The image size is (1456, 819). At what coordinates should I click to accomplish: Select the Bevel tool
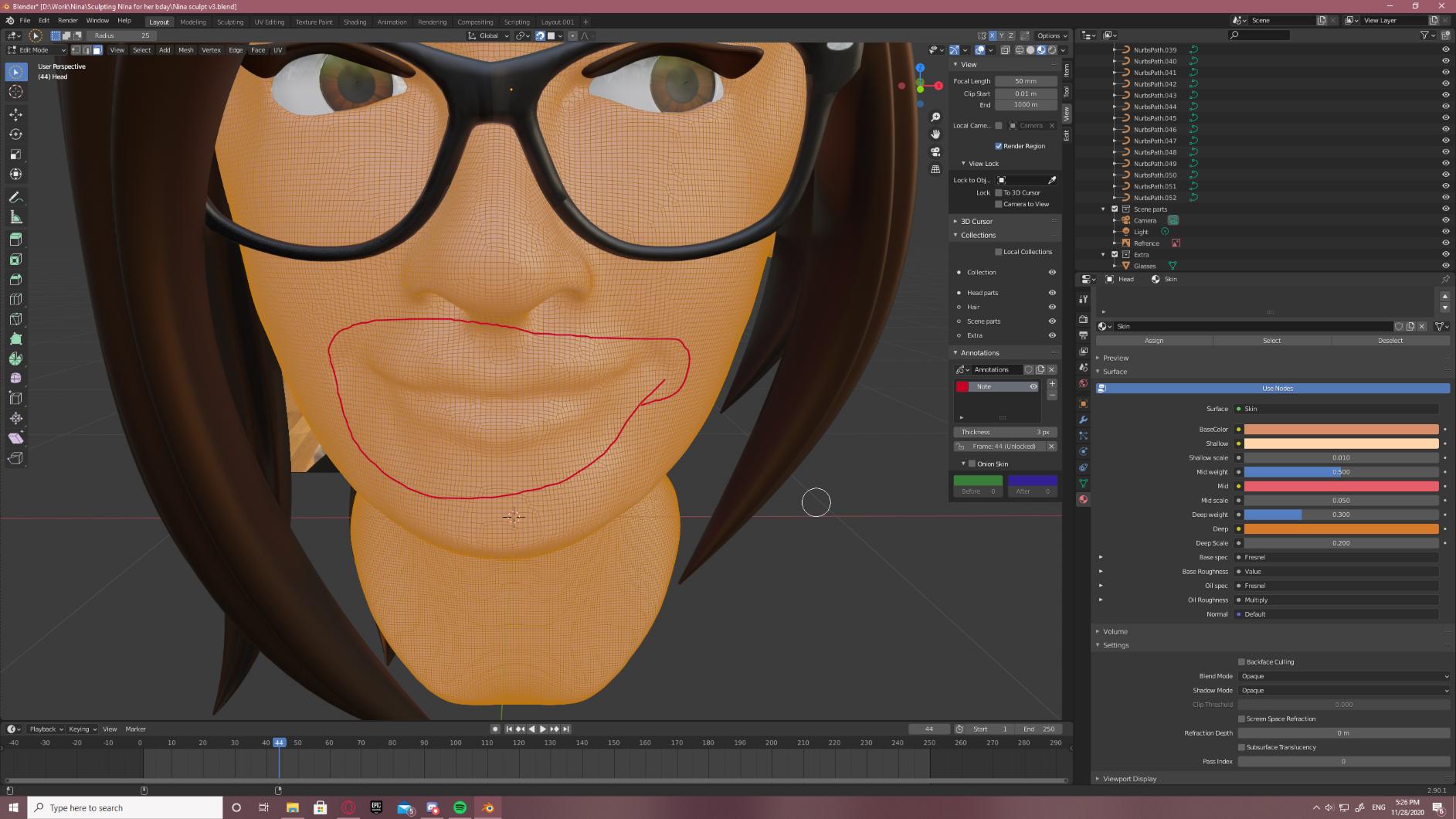coord(15,280)
